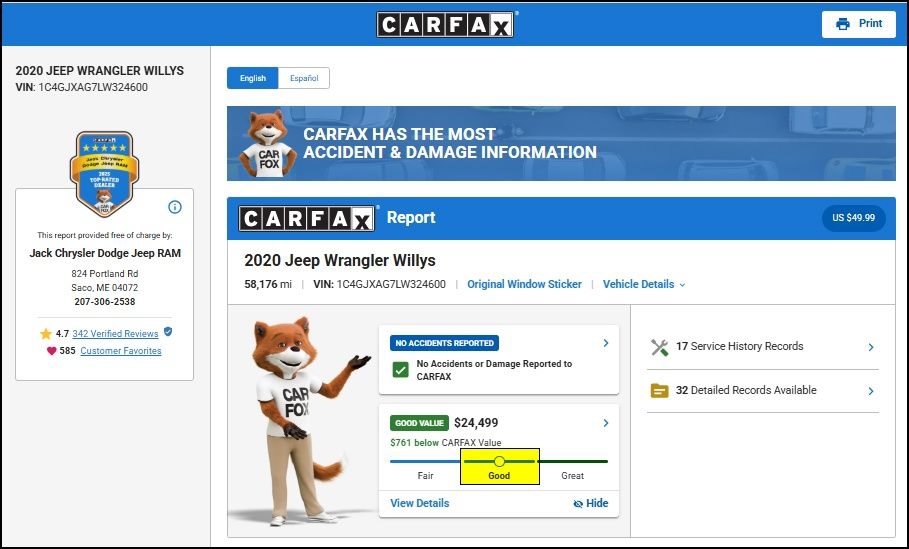909x549 pixels.
Task: Click the folder detailed records icon
Action: pyautogui.click(x=660, y=391)
